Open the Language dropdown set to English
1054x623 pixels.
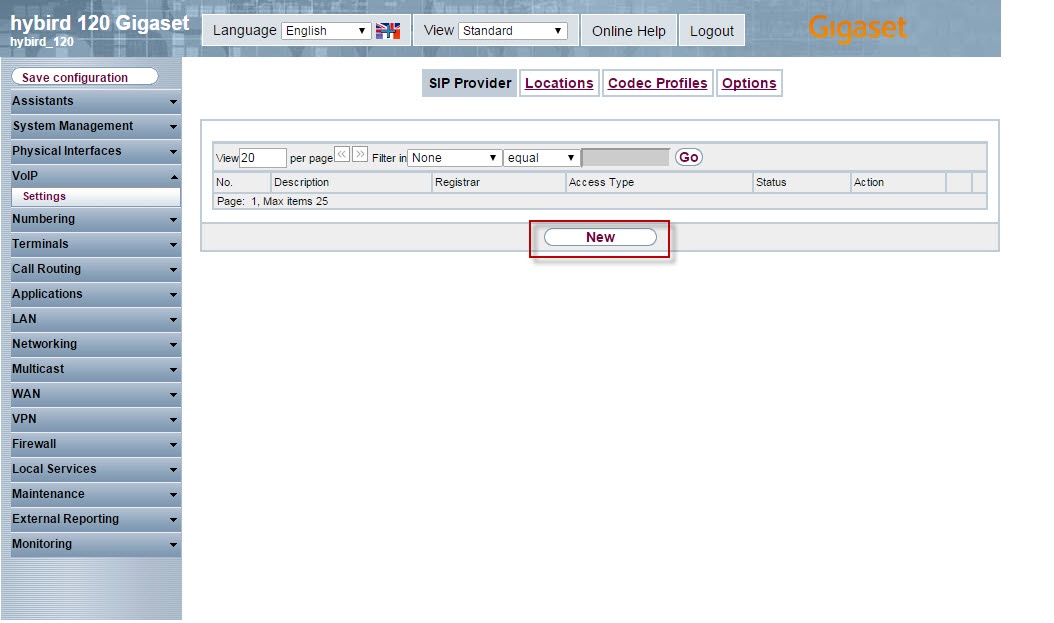(x=326, y=31)
